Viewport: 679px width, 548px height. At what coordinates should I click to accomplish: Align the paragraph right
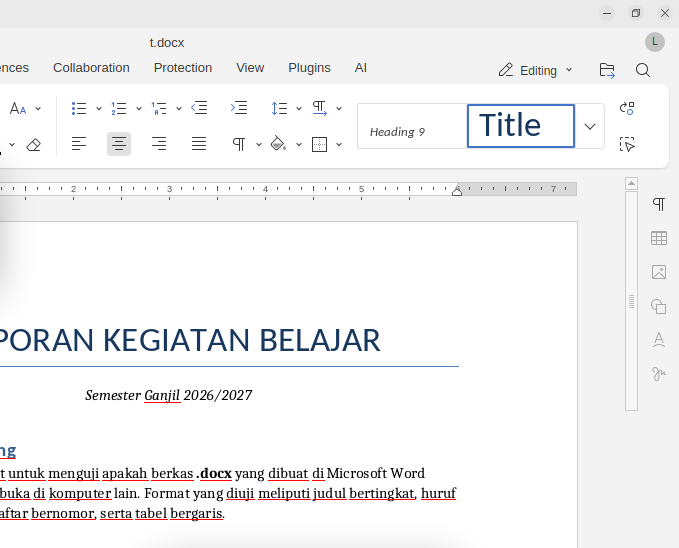click(x=159, y=144)
